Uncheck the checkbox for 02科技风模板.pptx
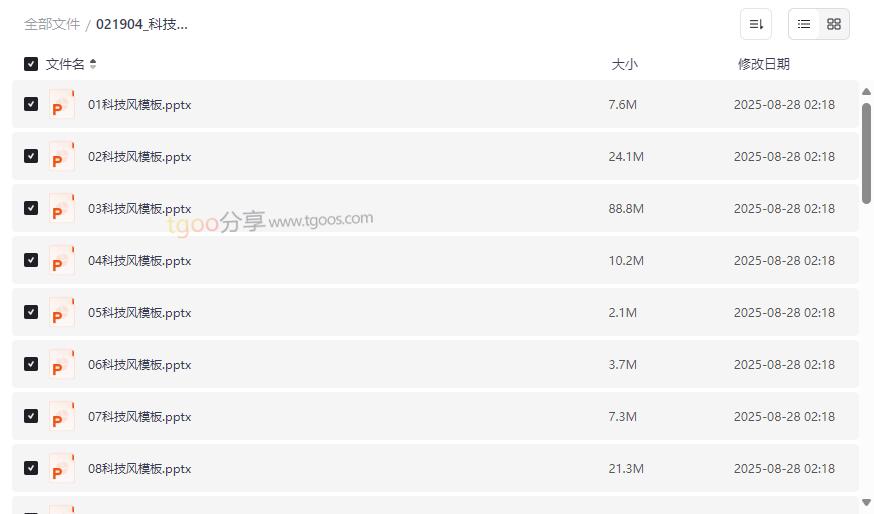Screen dimensions: 874x514 31,157
